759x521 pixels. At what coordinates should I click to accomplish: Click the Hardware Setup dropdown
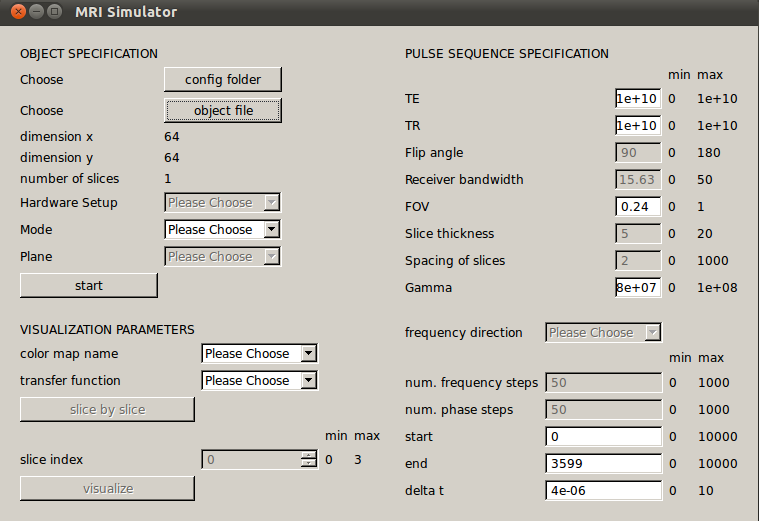(222, 202)
